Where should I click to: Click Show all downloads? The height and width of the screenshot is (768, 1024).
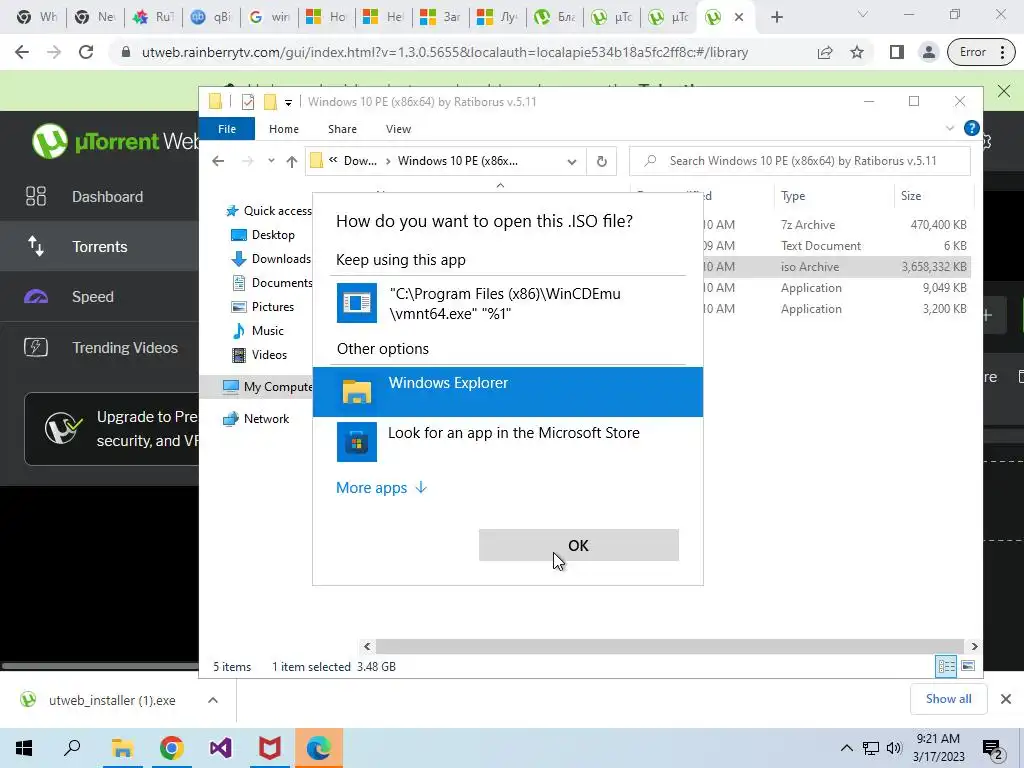(948, 699)
